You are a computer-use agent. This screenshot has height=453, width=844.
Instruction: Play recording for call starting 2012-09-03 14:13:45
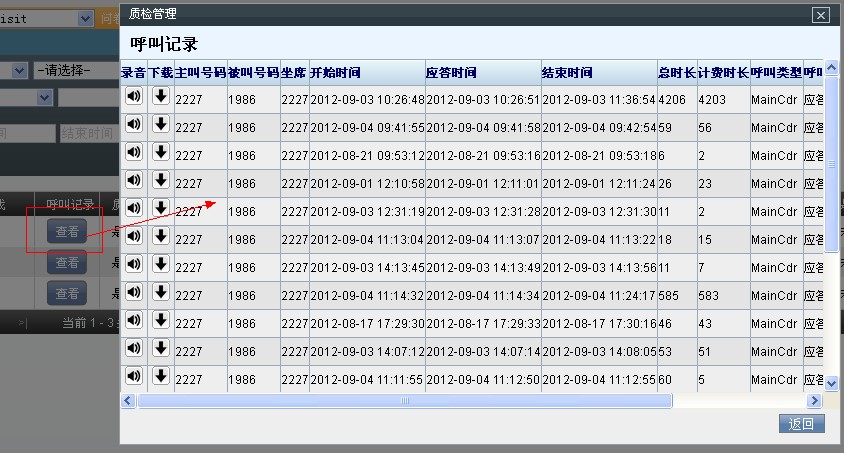tap(134, 265)
